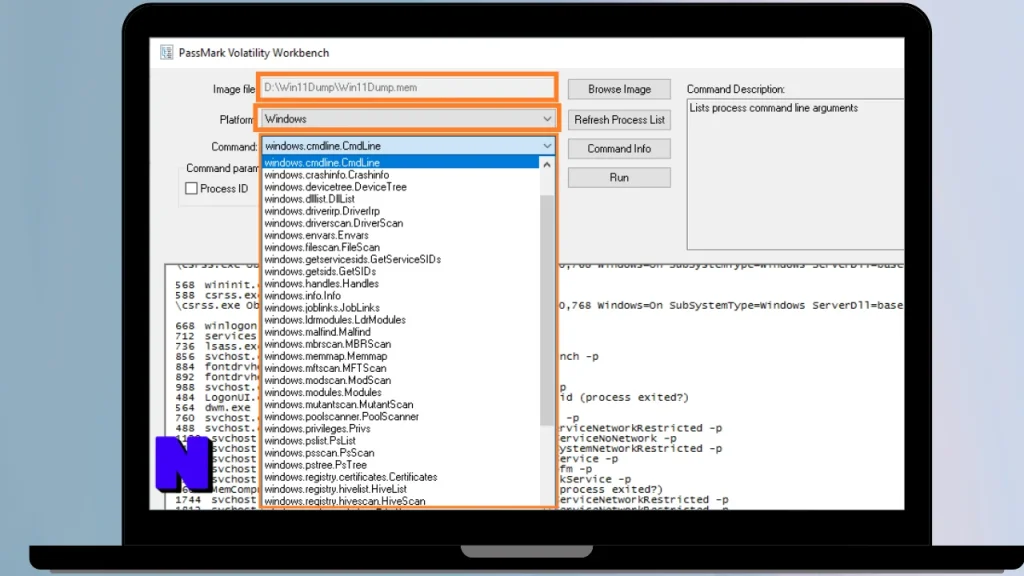This screenshot has height=576, width=1024.
Task: Select windows.handles.Handles
Action: 401,283
